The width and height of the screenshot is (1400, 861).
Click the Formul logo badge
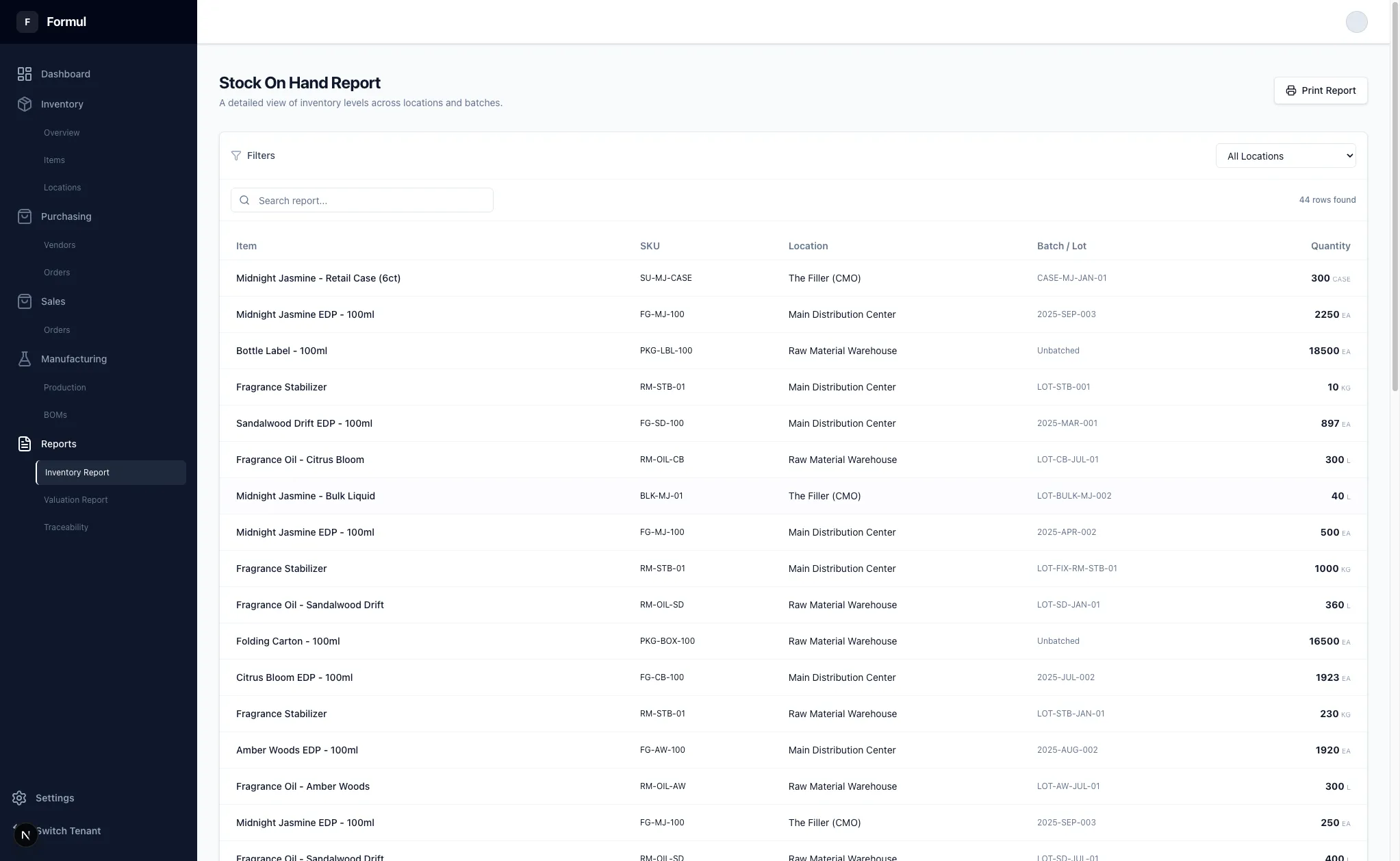point(27,22)
